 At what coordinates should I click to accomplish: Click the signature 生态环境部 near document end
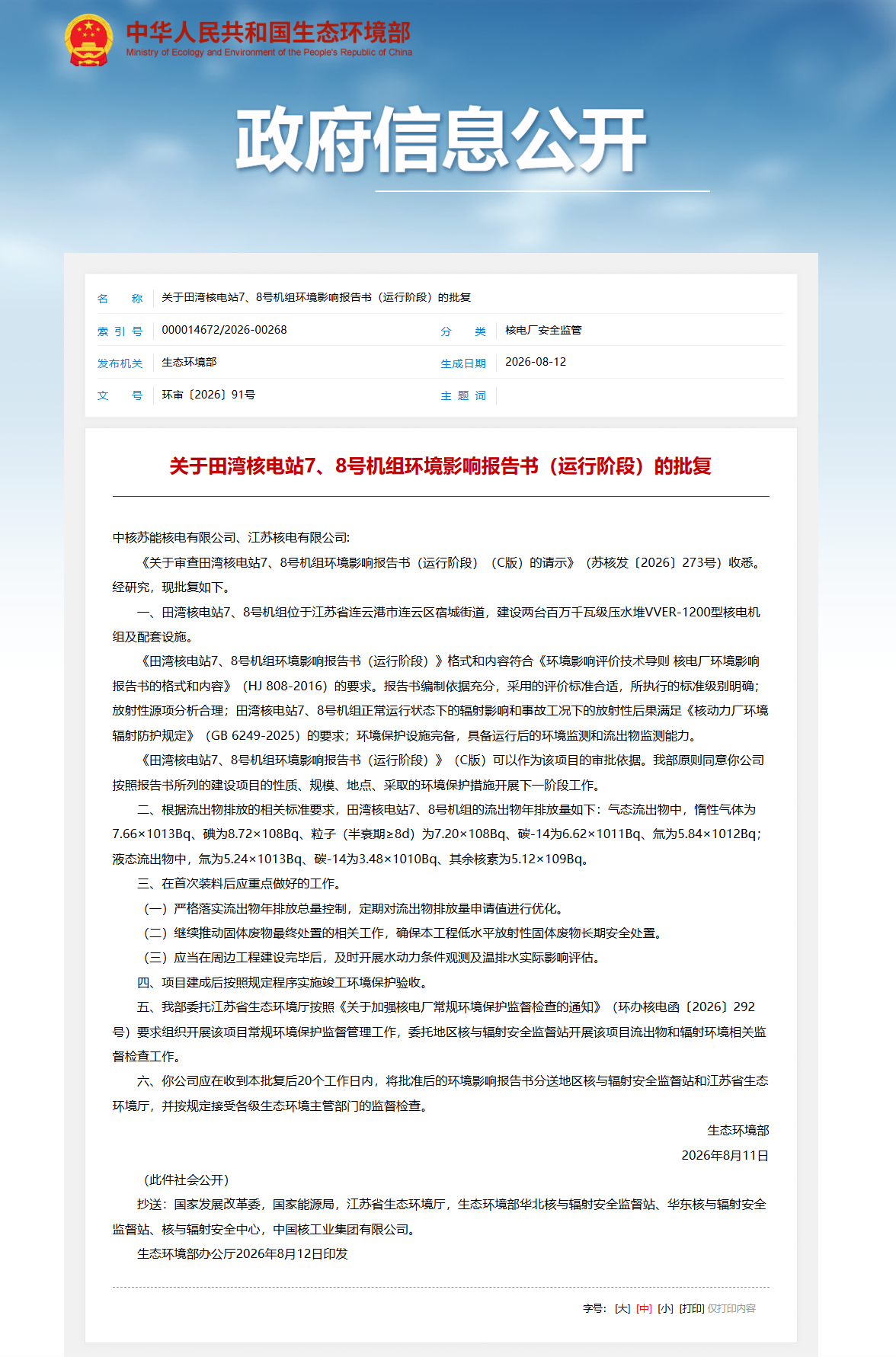738,1130
